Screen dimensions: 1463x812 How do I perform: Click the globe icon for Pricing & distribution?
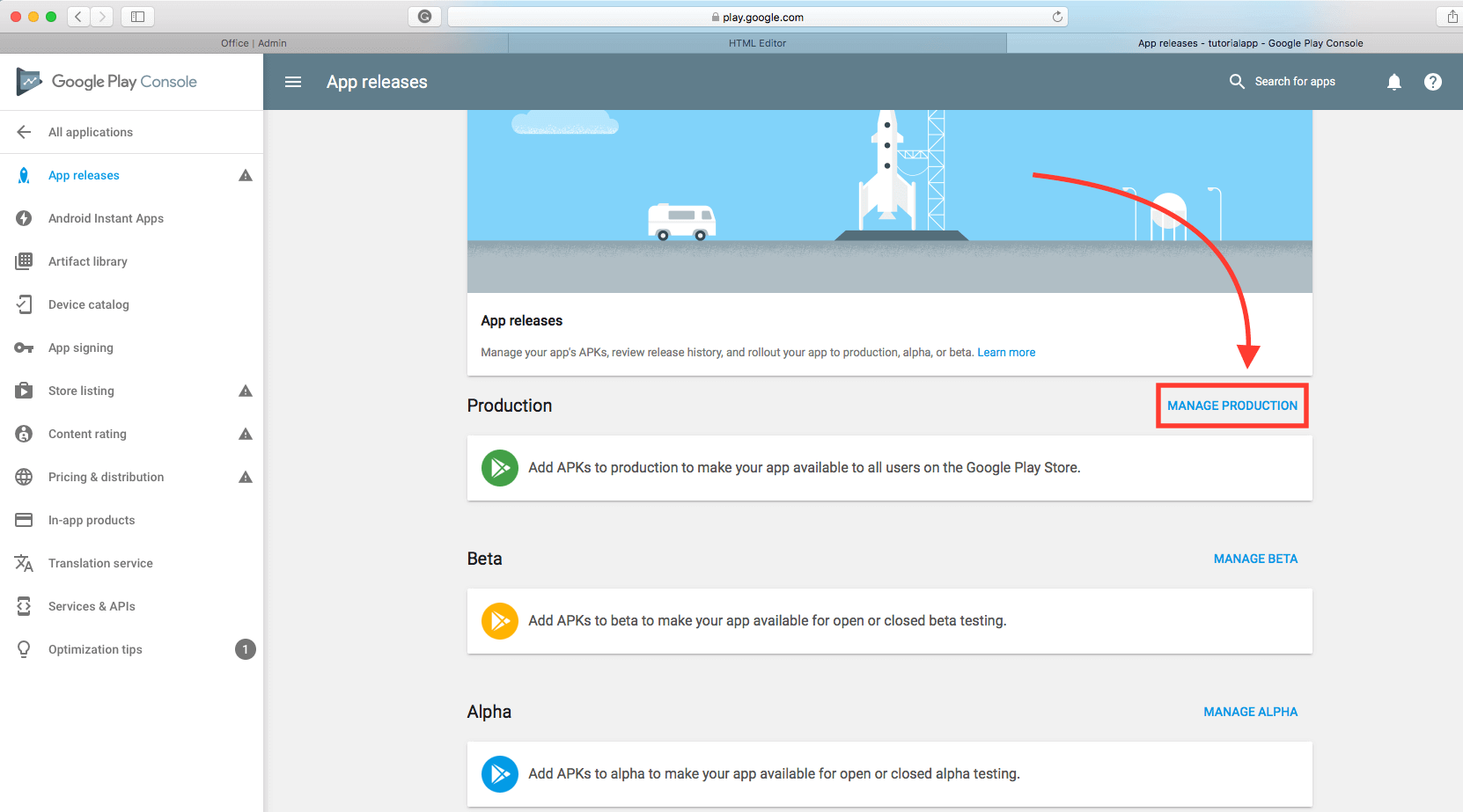point(24,477)
